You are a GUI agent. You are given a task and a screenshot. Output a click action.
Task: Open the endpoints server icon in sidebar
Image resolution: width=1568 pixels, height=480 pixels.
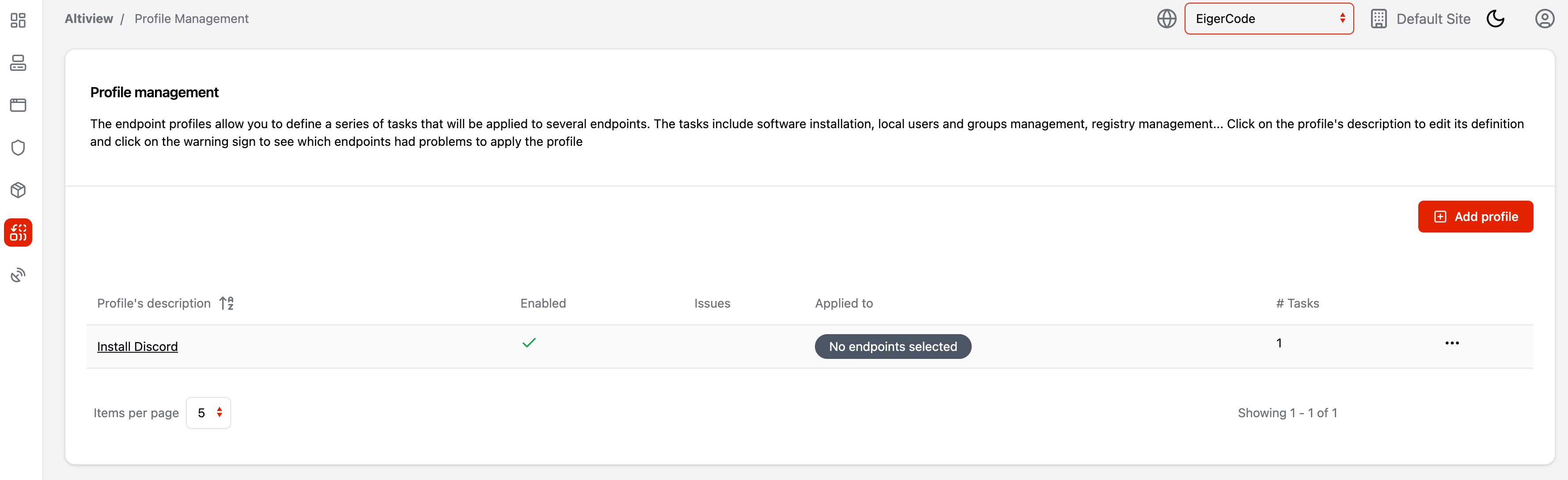(x=18, y=63)
